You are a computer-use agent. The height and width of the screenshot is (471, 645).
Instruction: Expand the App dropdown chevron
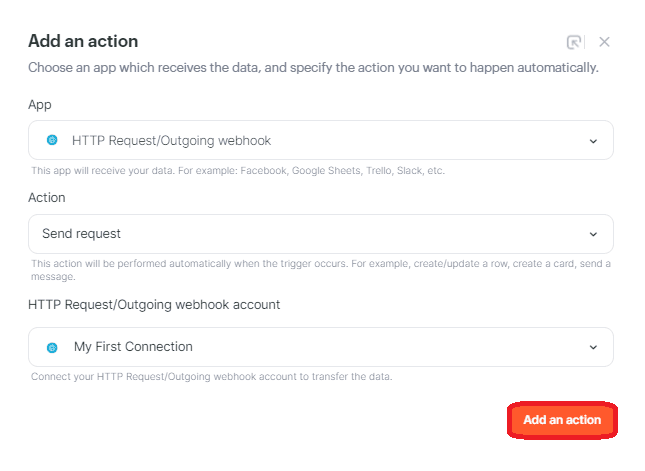pyautogui.click(x=593, y=141)
